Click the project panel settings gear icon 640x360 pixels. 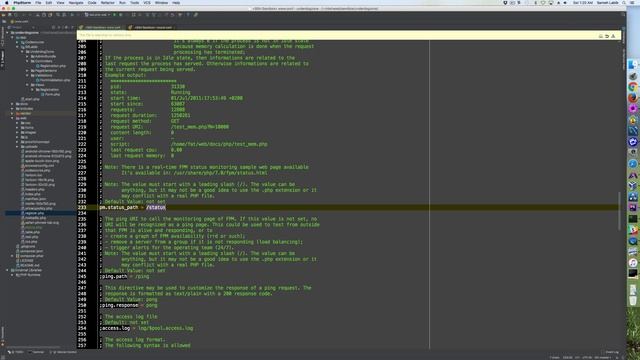point(67,27)
